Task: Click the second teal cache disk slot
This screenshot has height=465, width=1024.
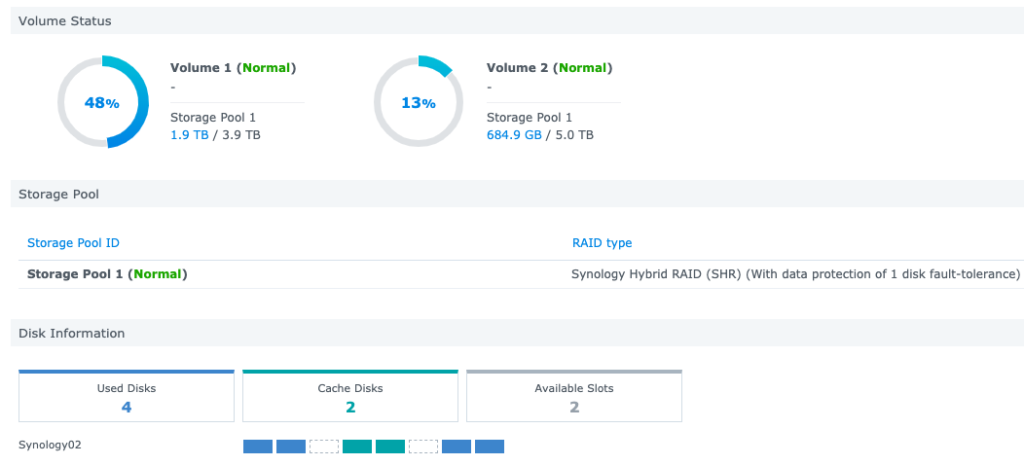Action: (x=390, y=446)
